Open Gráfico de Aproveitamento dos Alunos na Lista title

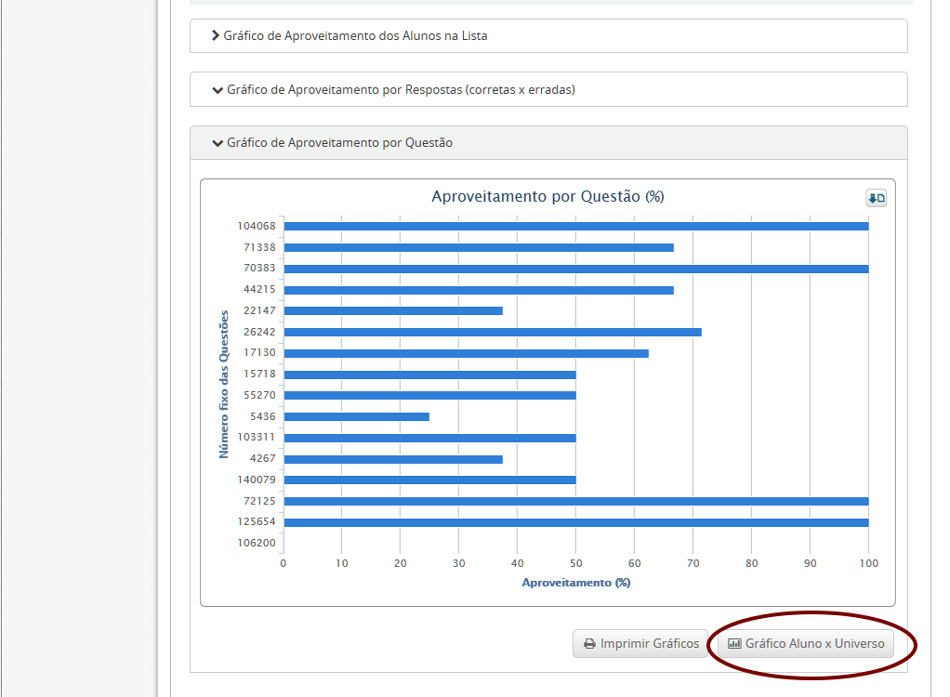[x=355, y=36]
